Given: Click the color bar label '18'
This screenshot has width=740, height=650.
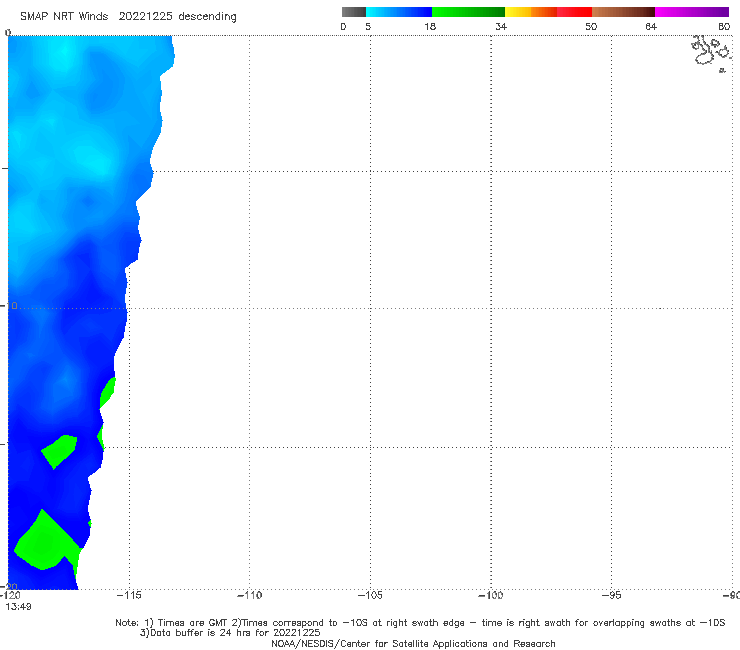Looking at the screenshot, I should [x=430, y=27].
